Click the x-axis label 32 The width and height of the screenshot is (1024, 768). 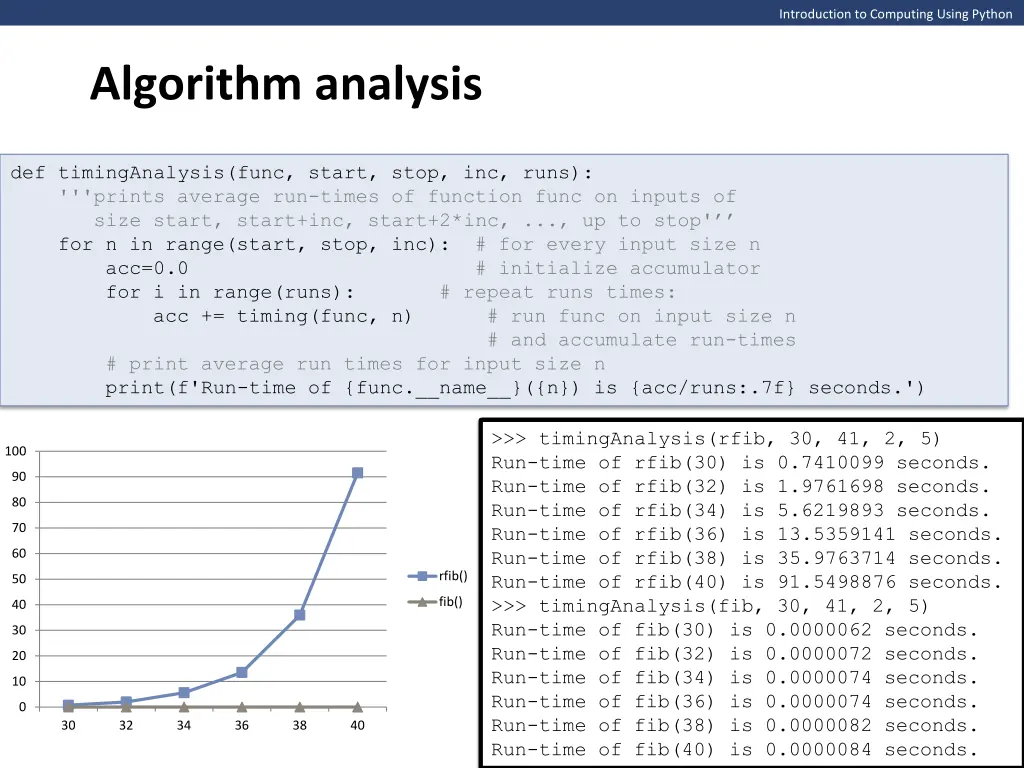click(125, 727)
